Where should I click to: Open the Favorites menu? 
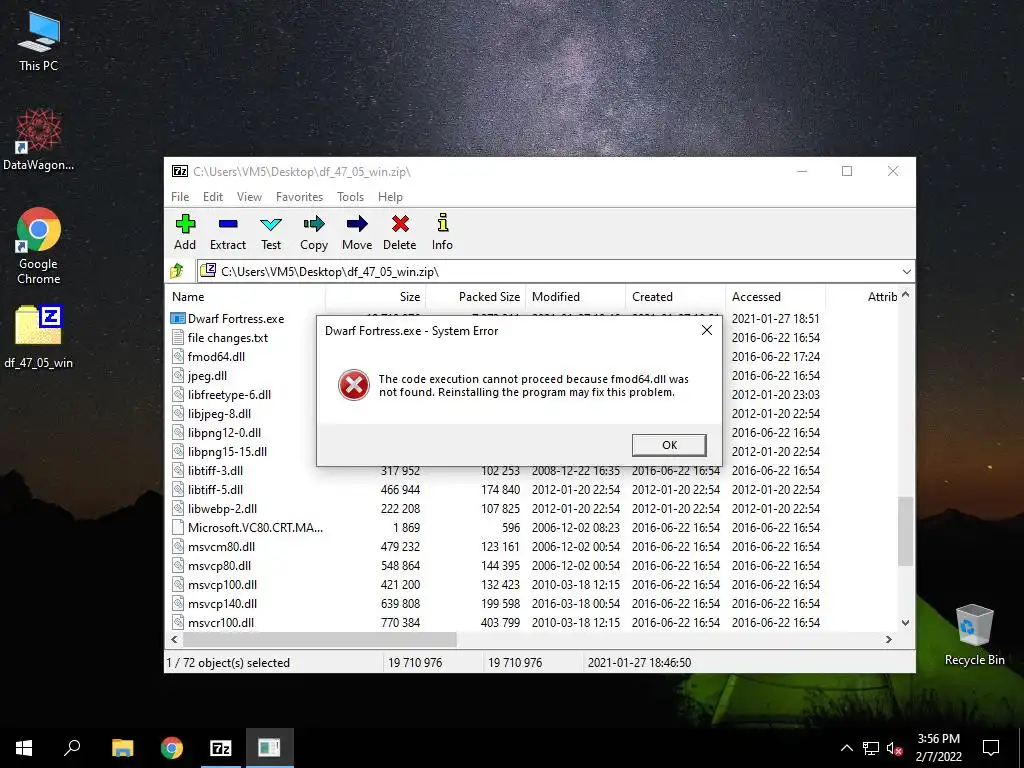[299, 197]
